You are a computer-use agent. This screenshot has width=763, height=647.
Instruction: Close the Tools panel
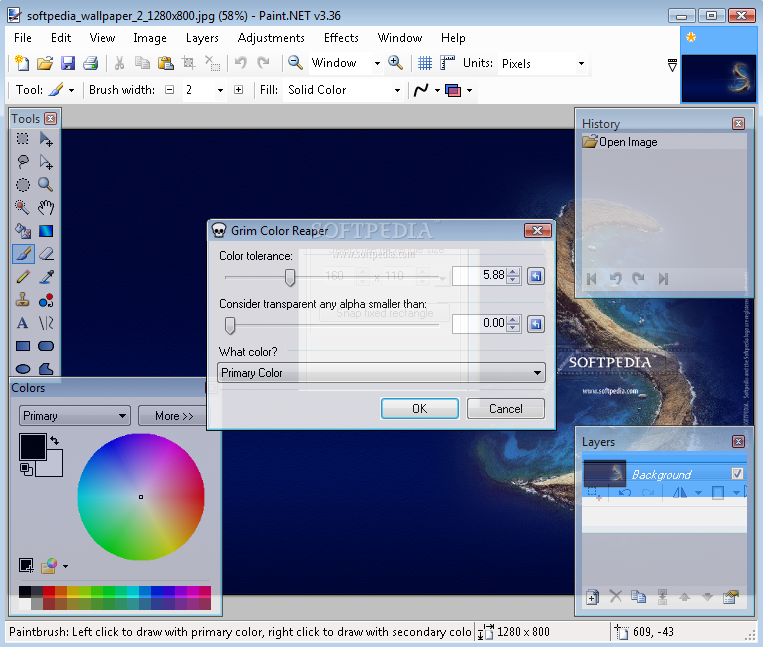click(x=50, y=119)
